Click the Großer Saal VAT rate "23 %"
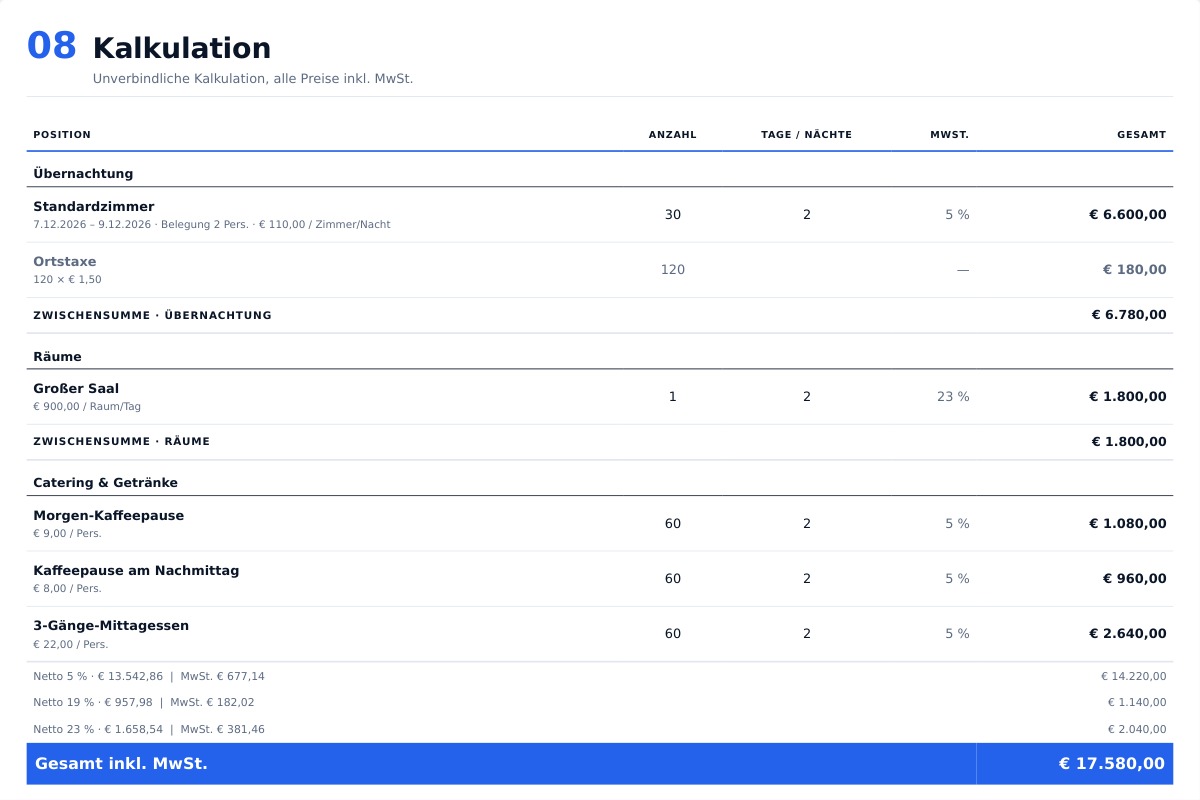 tap(953, 397)
